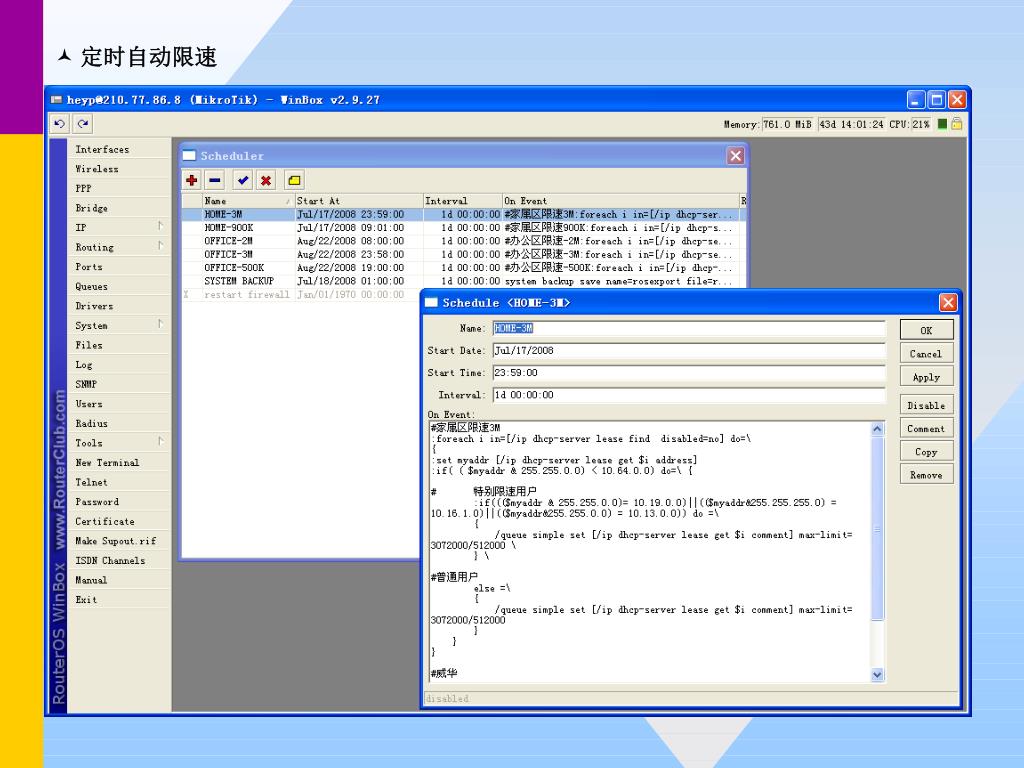1024x768 pixels.
Task: Click the Name field containing HOME-3M
Action: click(689, 328)
